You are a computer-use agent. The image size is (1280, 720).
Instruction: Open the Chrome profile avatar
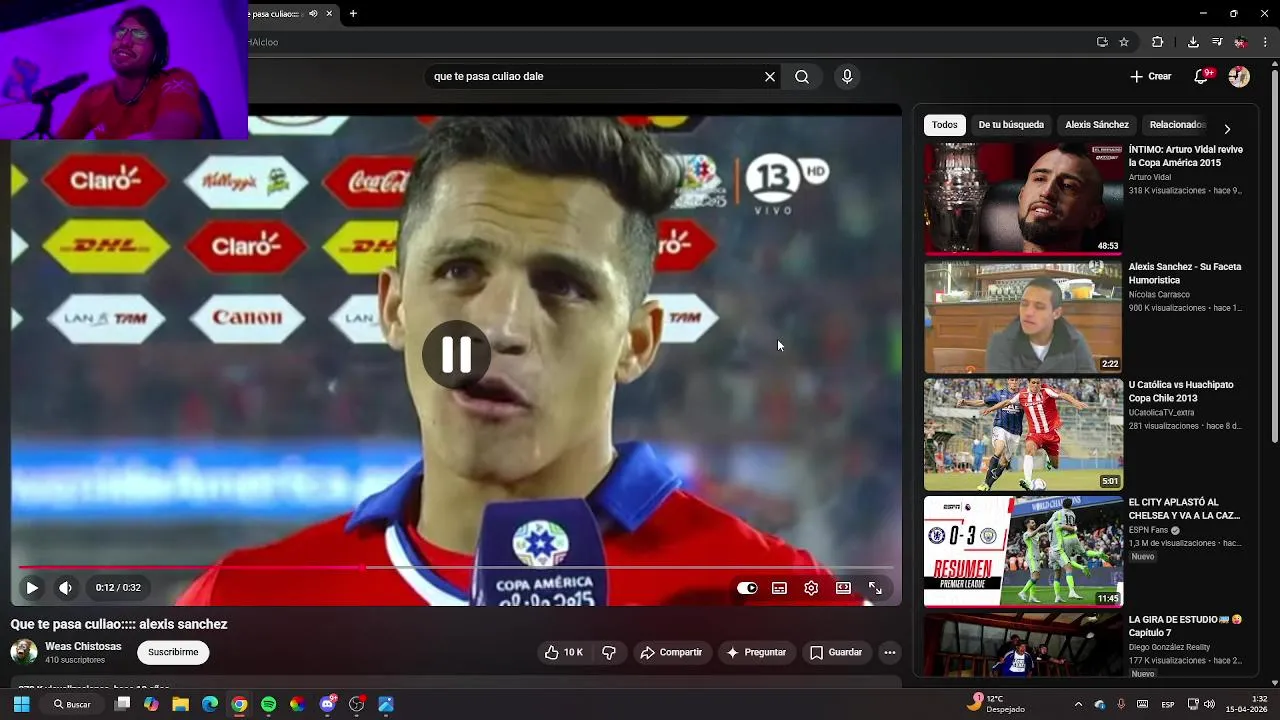pos(1241,42)
